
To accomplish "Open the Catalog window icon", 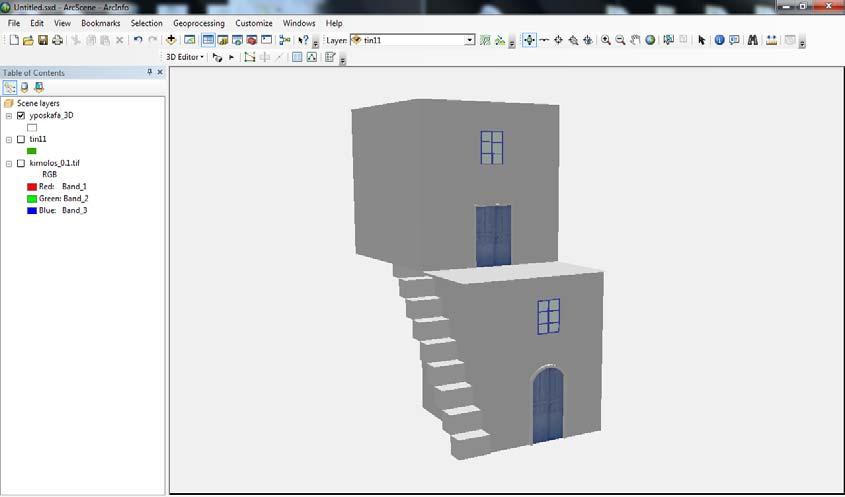I will 223,40.
